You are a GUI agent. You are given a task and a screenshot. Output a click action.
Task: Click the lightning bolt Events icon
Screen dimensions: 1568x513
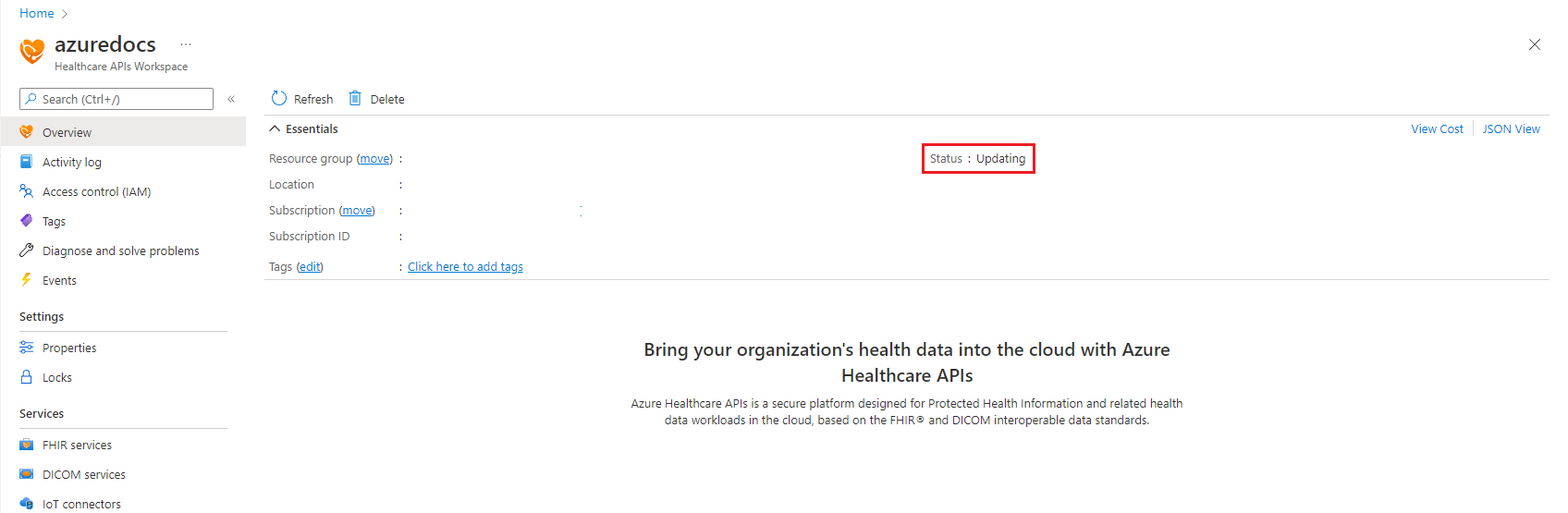[x=26, y=280]
